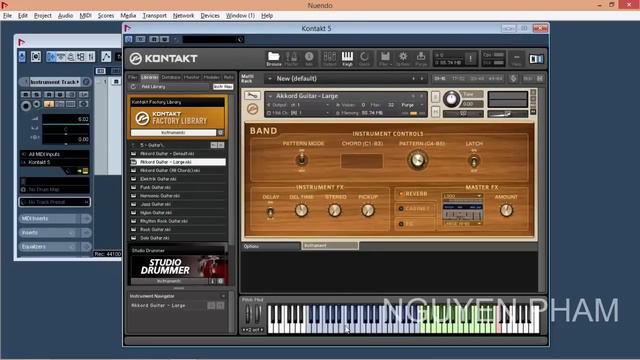
Task: Flip the Latch switch
Action: [x=473, y=161]
